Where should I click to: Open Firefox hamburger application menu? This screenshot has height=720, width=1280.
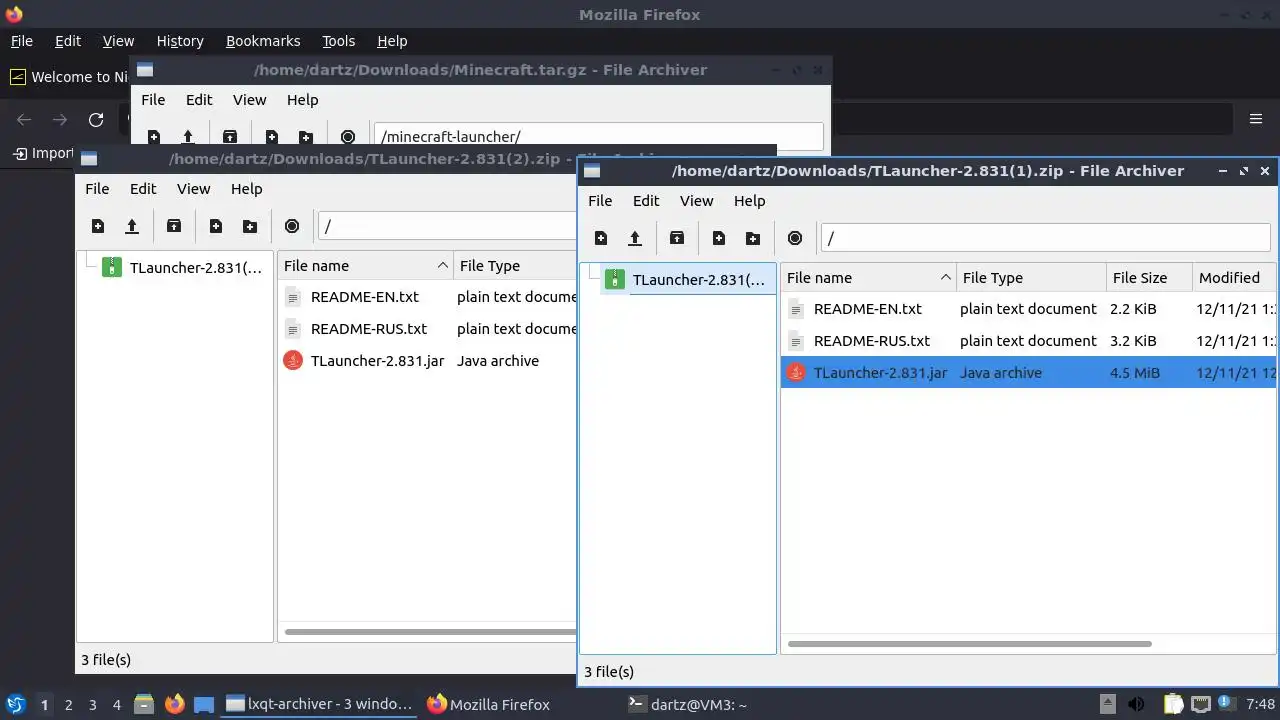point(1256,119)
